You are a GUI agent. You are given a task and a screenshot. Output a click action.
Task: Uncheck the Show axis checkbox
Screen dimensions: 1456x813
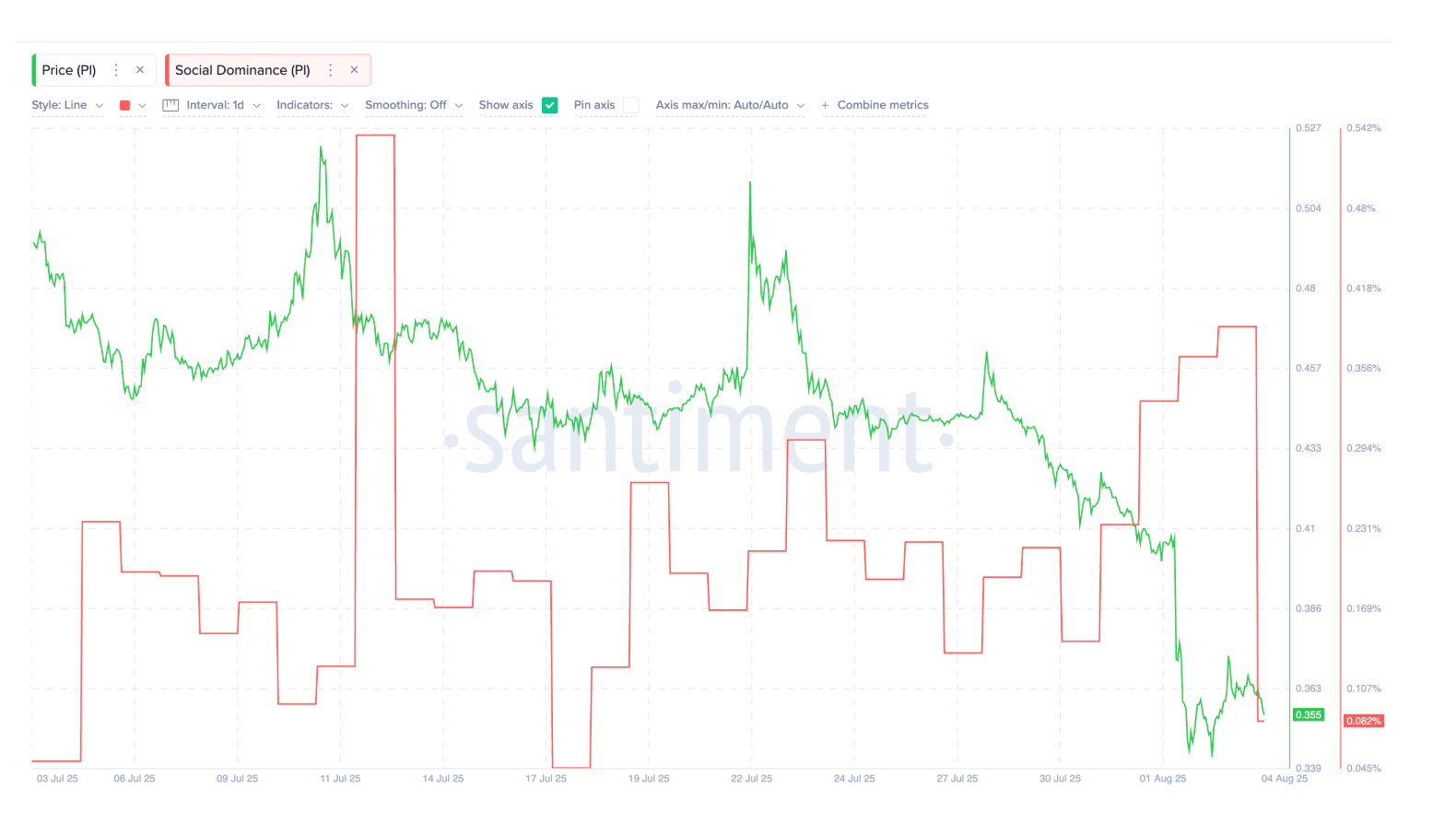(x=550, y=105)
